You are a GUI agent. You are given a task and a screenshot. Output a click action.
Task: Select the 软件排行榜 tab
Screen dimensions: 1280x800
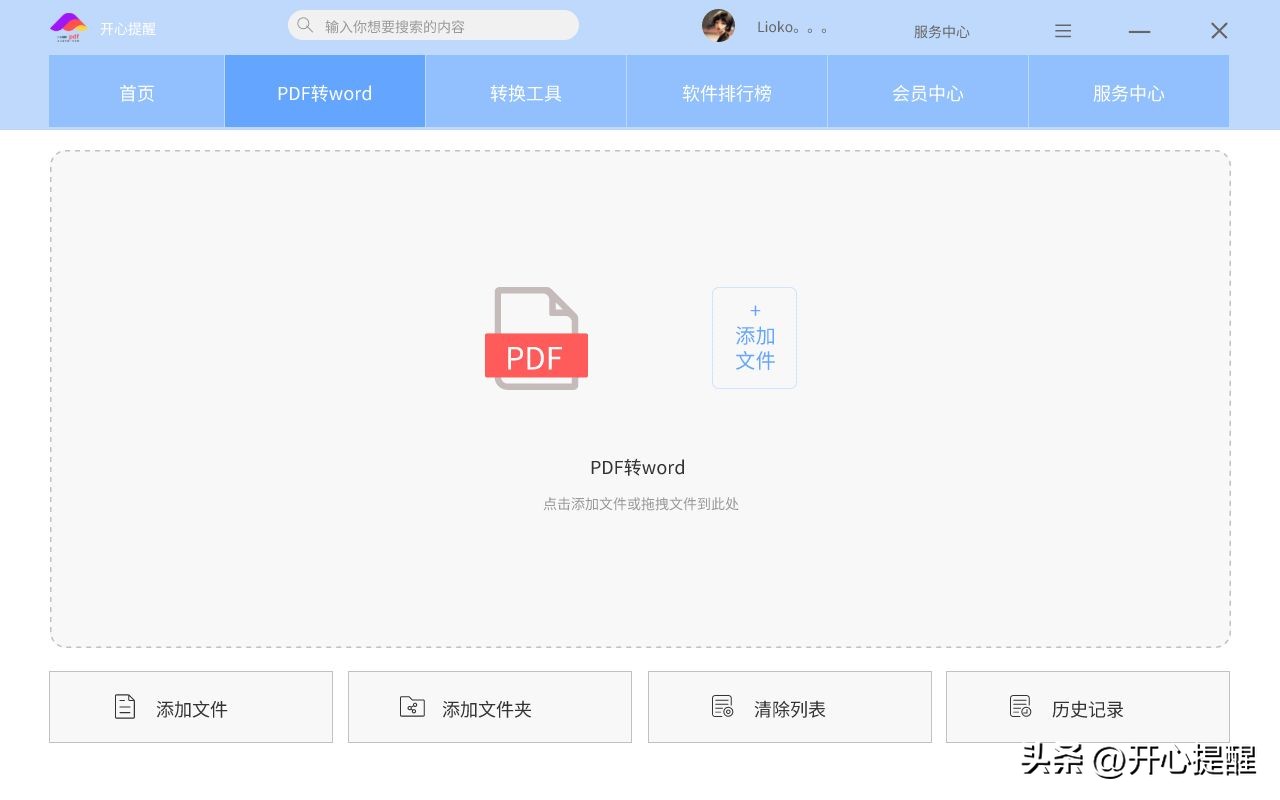pyautogui.click(x=726, y=92)
